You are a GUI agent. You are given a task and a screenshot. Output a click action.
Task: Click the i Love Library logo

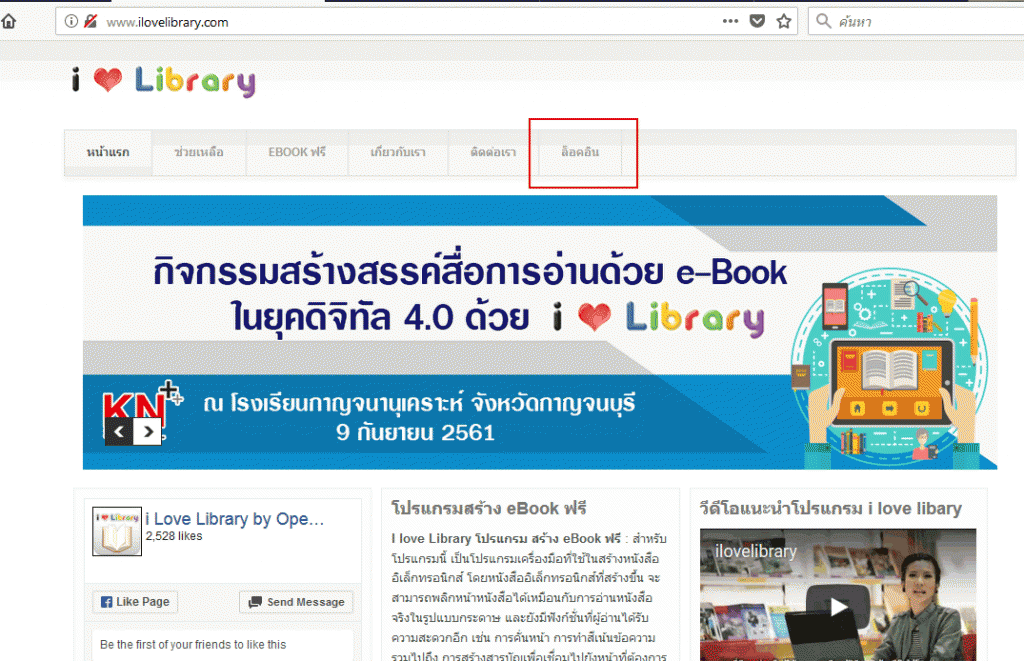(163, 81)
